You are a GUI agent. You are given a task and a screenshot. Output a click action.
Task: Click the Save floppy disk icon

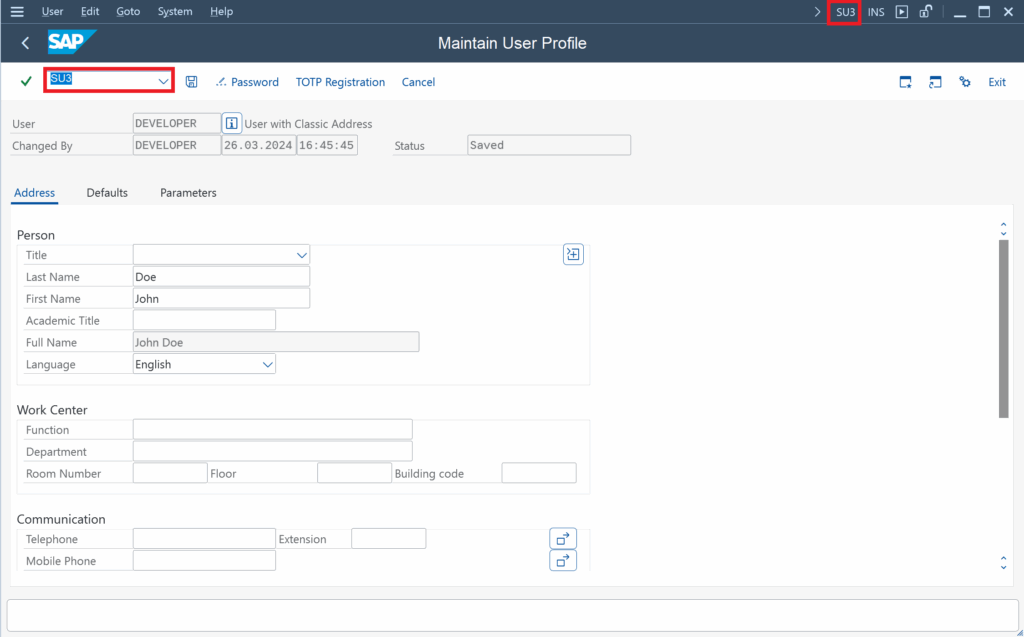click(192, 81)
